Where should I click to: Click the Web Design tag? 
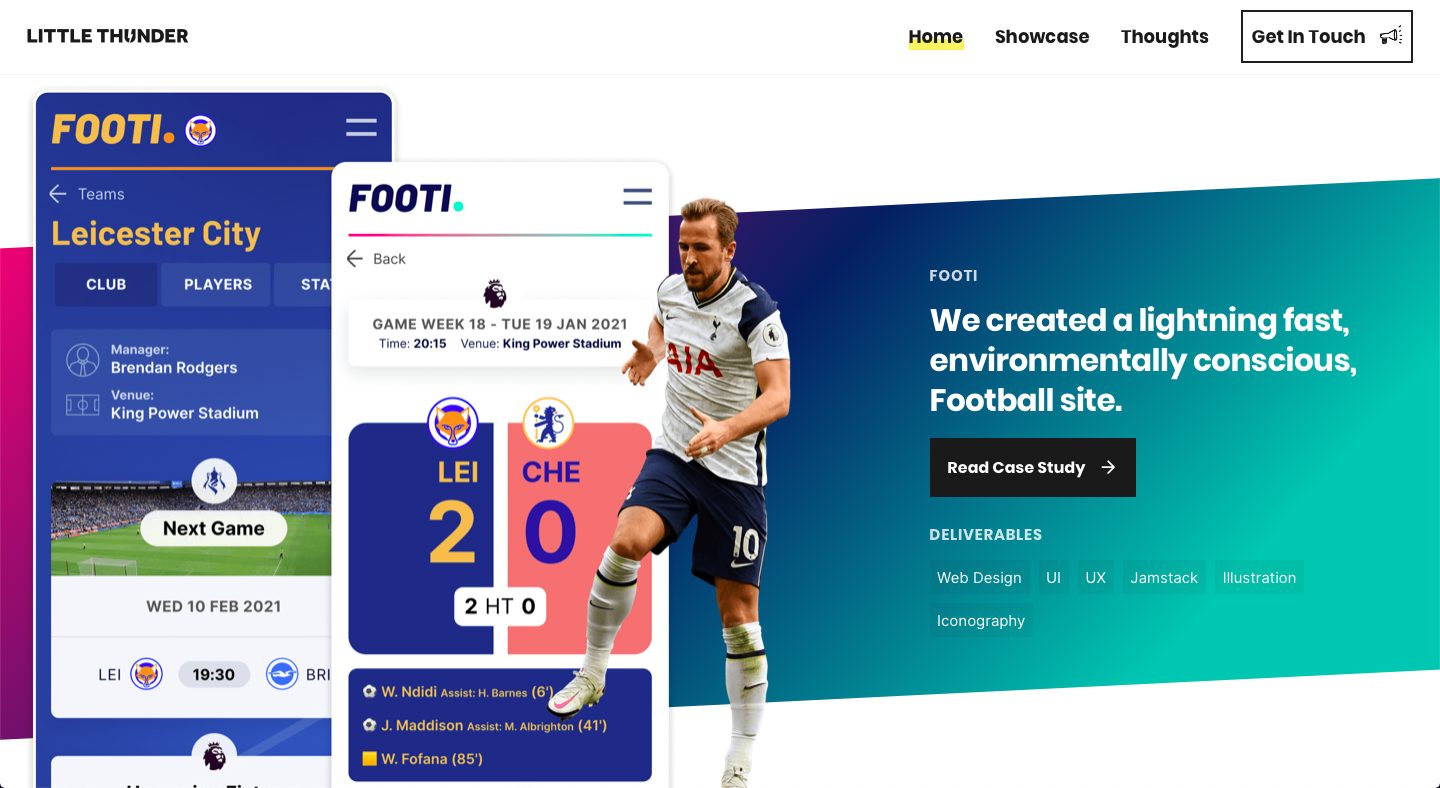click(x=979, y=577)
